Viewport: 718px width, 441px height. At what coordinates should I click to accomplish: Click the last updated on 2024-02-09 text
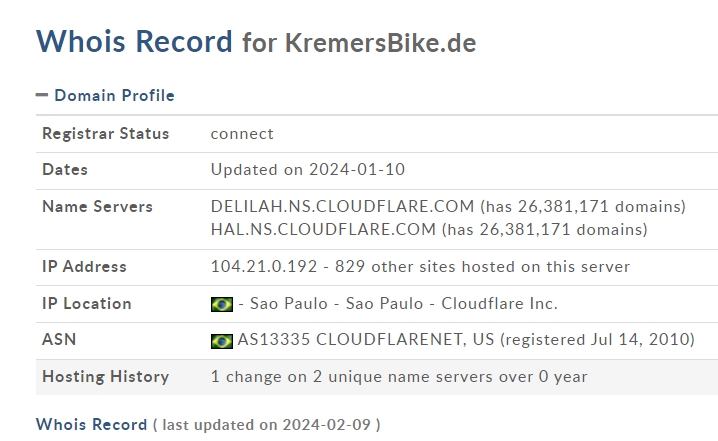[266, 425]
